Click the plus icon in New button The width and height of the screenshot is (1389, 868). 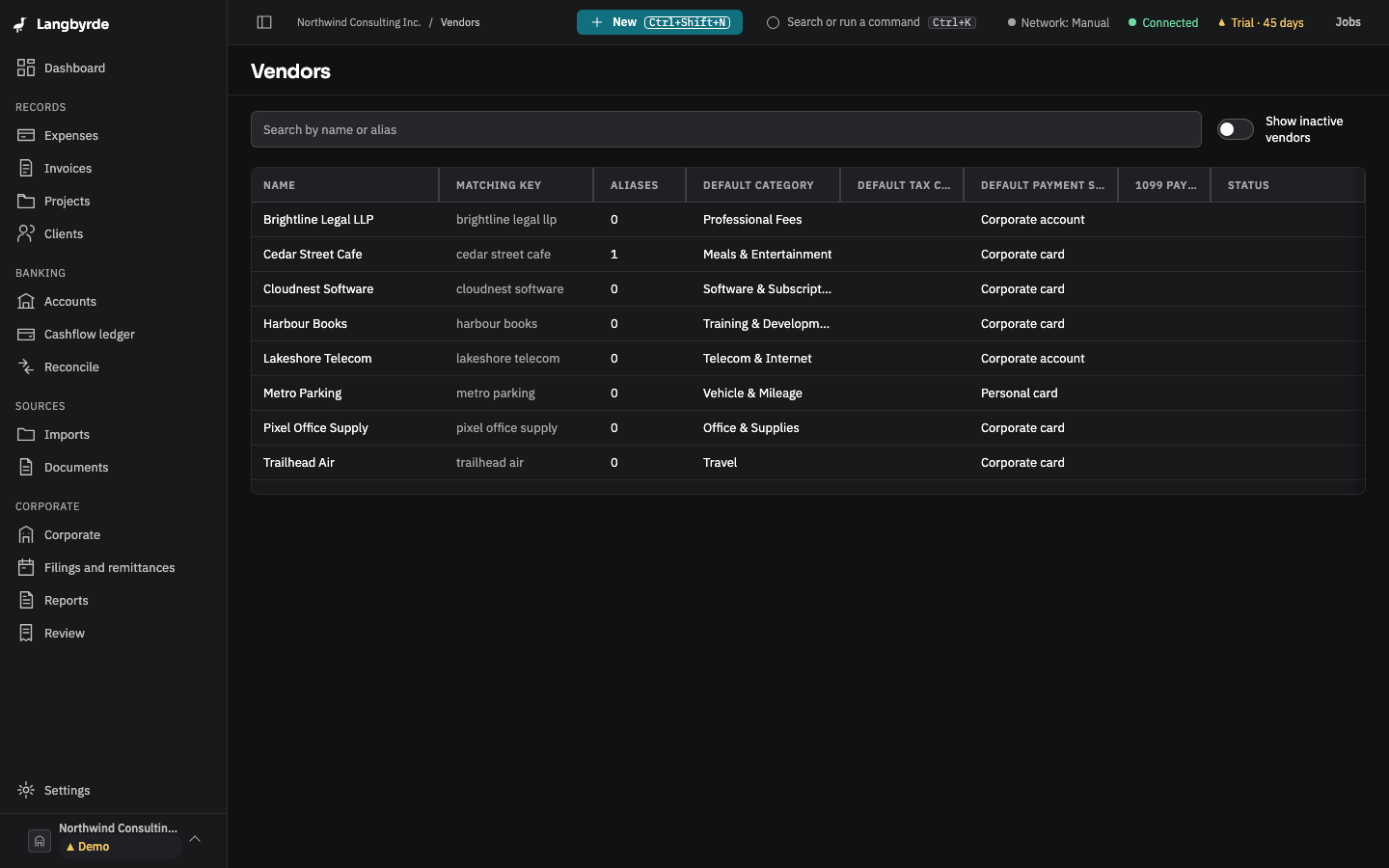click(597, 22)
